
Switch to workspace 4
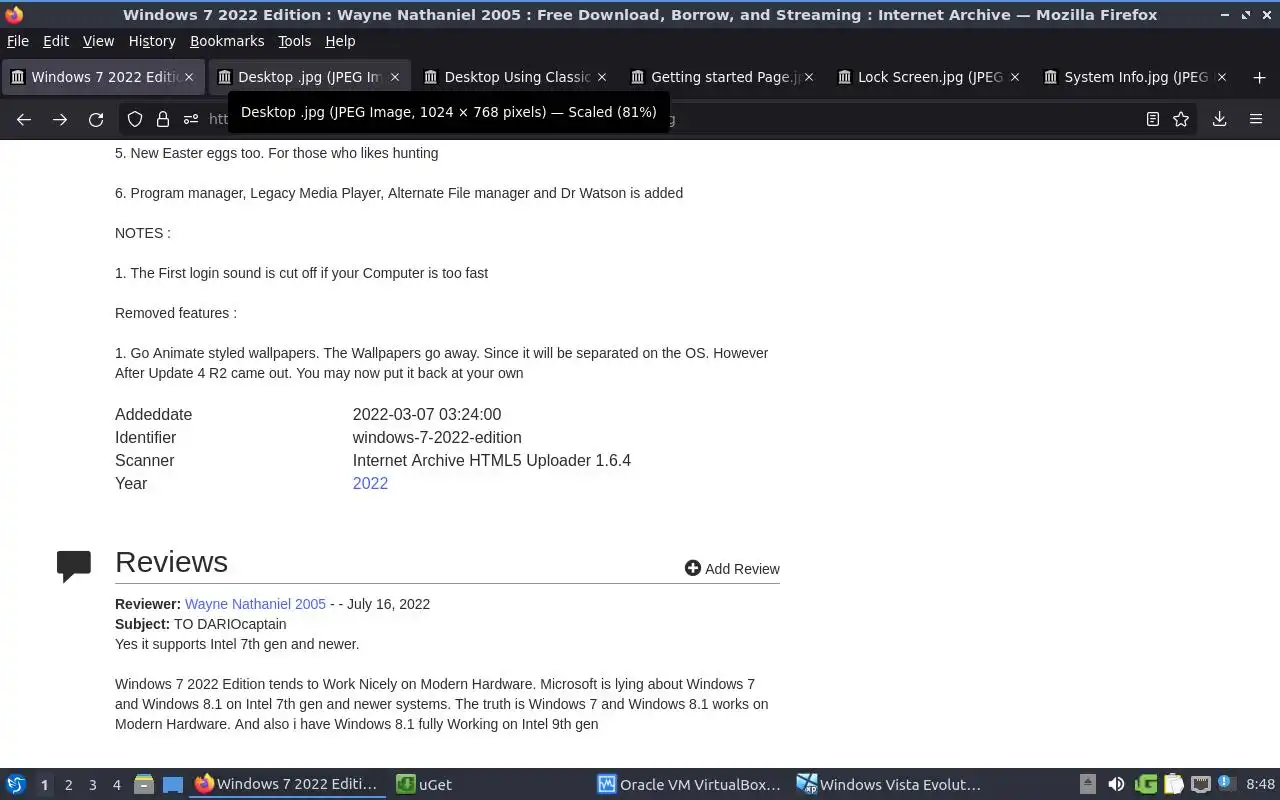[x=116, y=785]
